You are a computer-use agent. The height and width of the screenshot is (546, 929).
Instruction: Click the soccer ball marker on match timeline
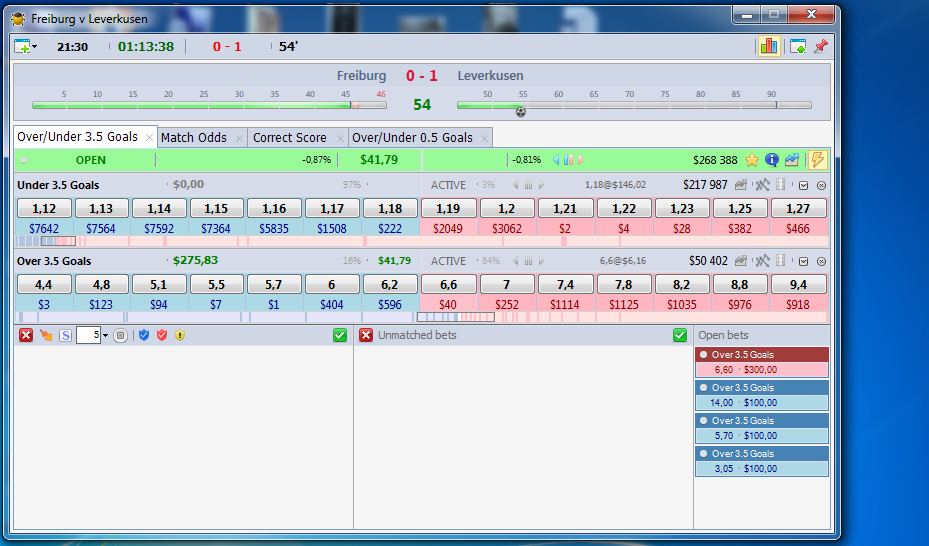pyautogui.click(x=521, y=111)
